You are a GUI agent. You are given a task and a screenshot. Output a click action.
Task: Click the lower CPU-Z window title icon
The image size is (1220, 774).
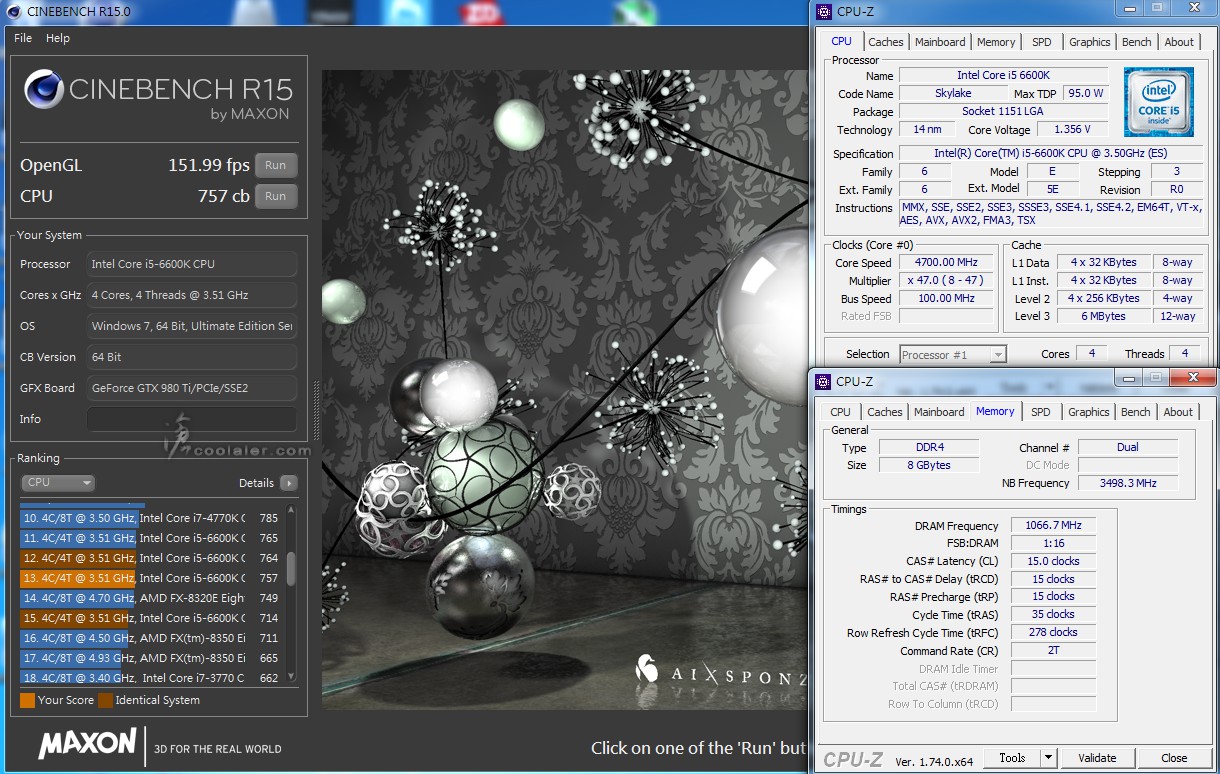click(823, 381)
